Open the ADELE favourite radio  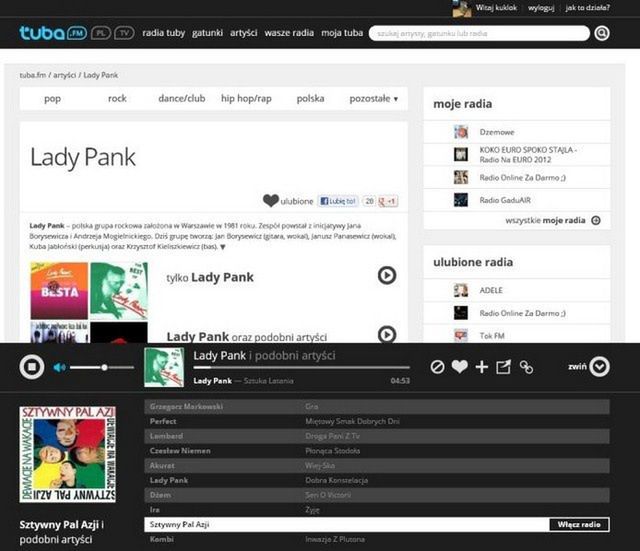pyautogui.click(x=491, y=290)
